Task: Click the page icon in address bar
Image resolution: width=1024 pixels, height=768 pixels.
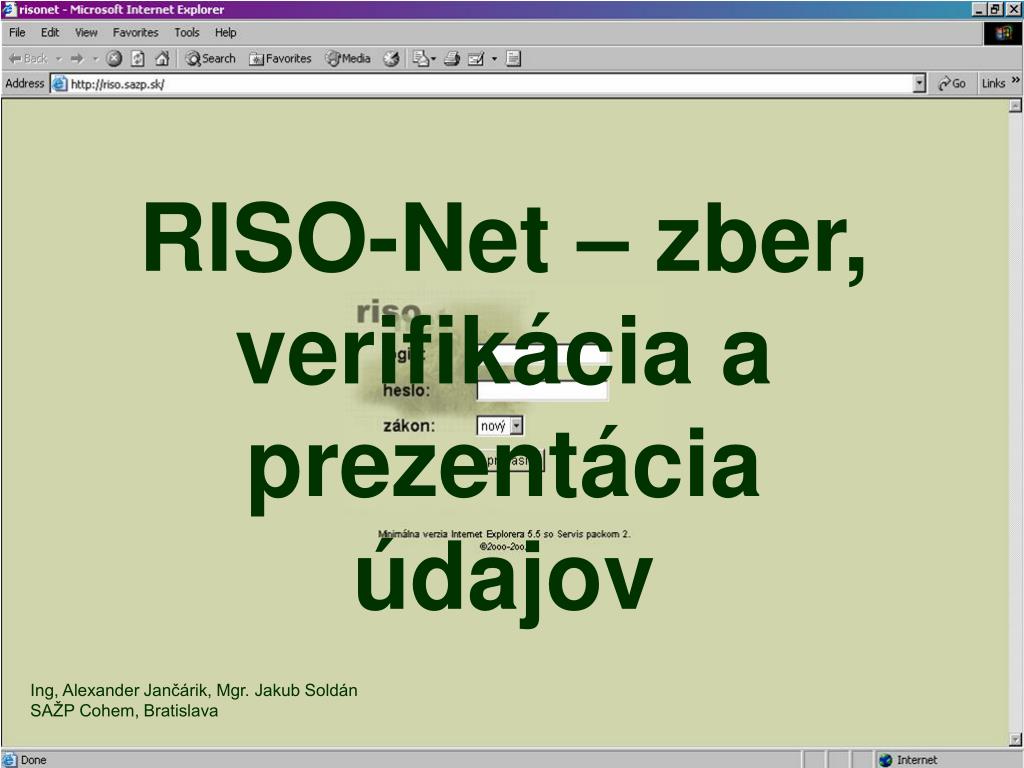Action: point(59,84)
